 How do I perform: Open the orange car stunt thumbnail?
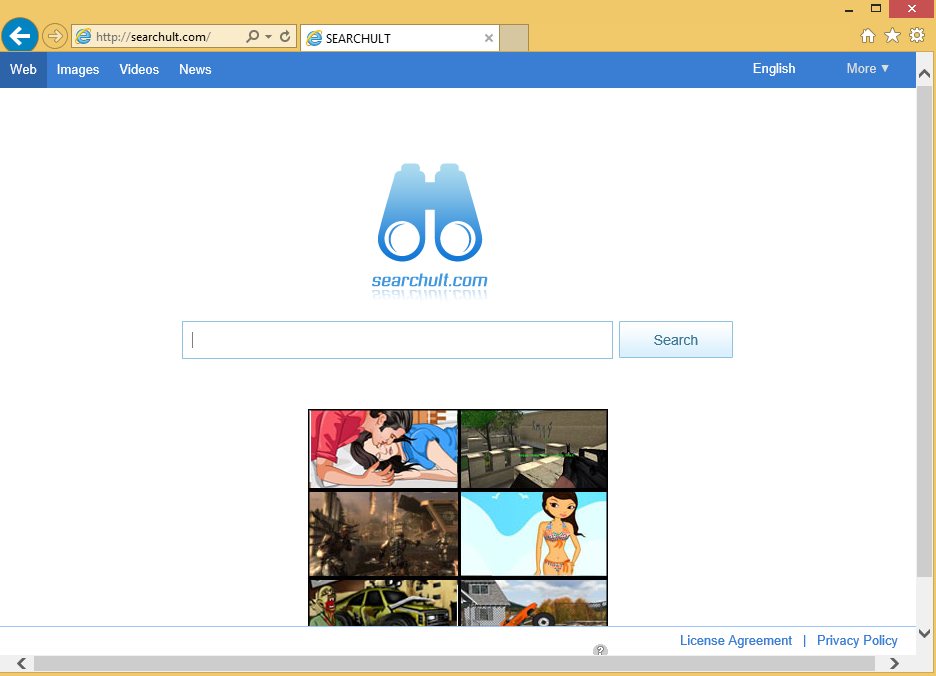534,603
